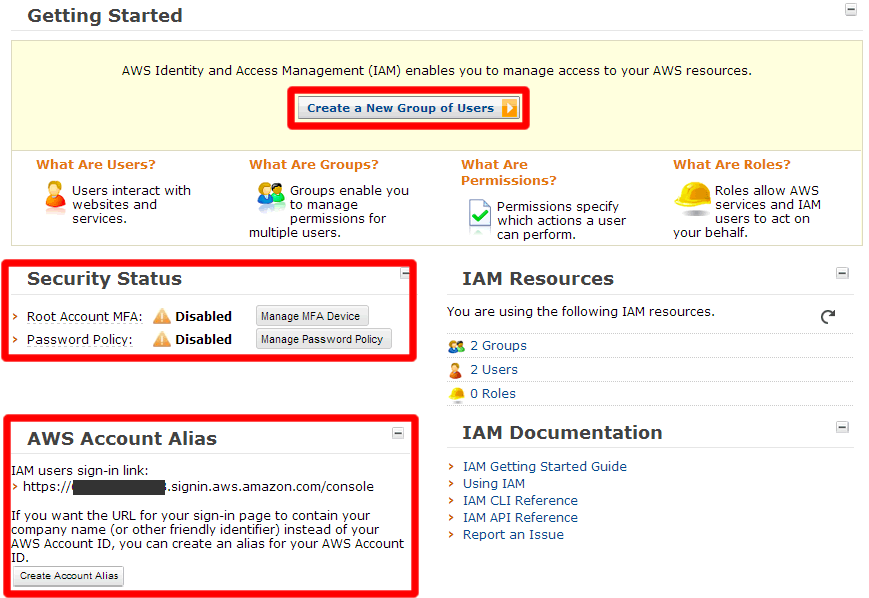The image size is (869, 598).
Task: Click the groups icon under What Are Groups
Action: (x=271, y=197)
